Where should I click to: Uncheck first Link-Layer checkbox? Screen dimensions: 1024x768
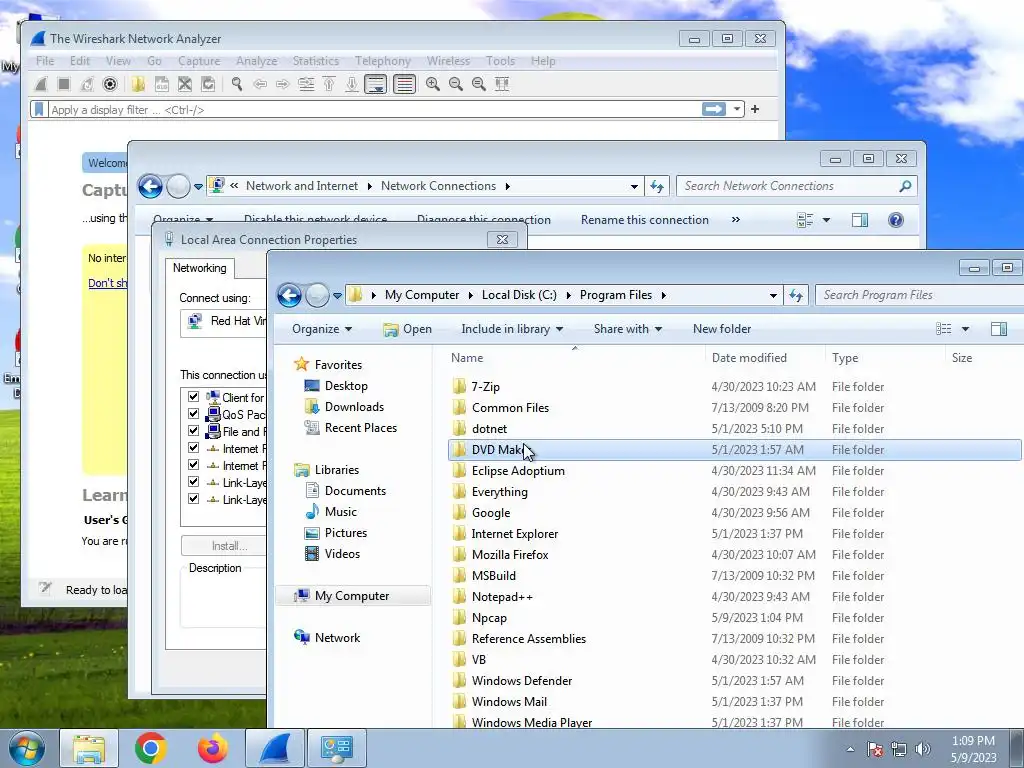[x=193, y=481]
